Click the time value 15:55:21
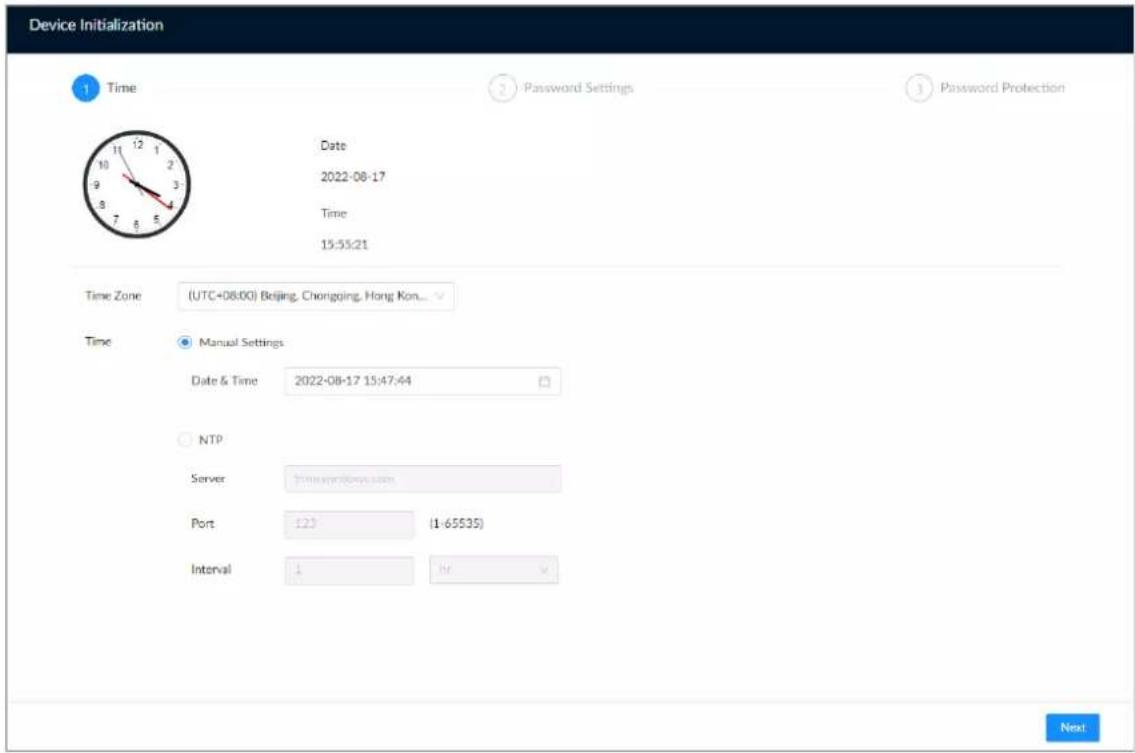This screenshot has width=1135, height=753. tap(345, 245)
